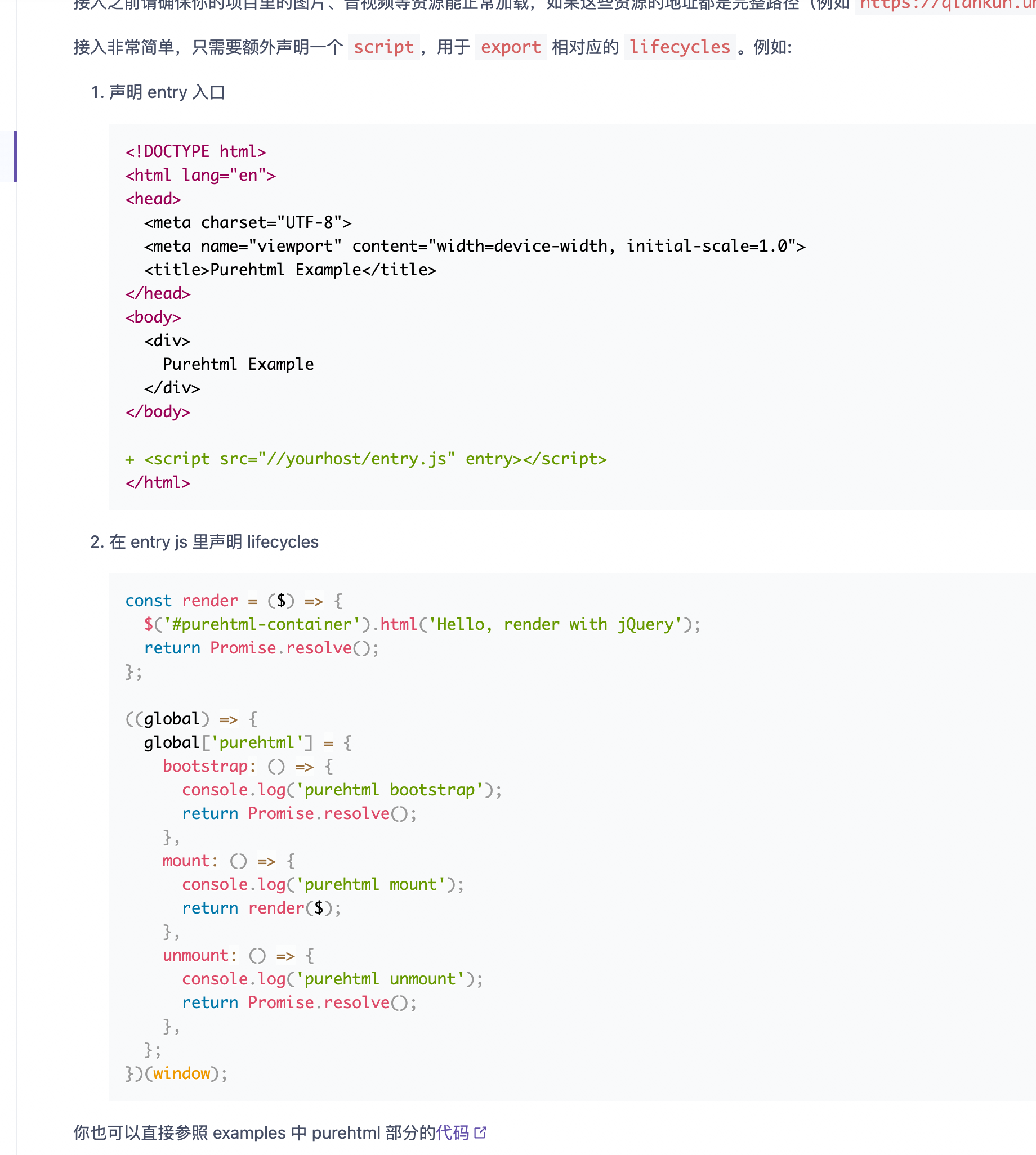Click the '<title>Purehtml Example</title>' line

point(291,270)
